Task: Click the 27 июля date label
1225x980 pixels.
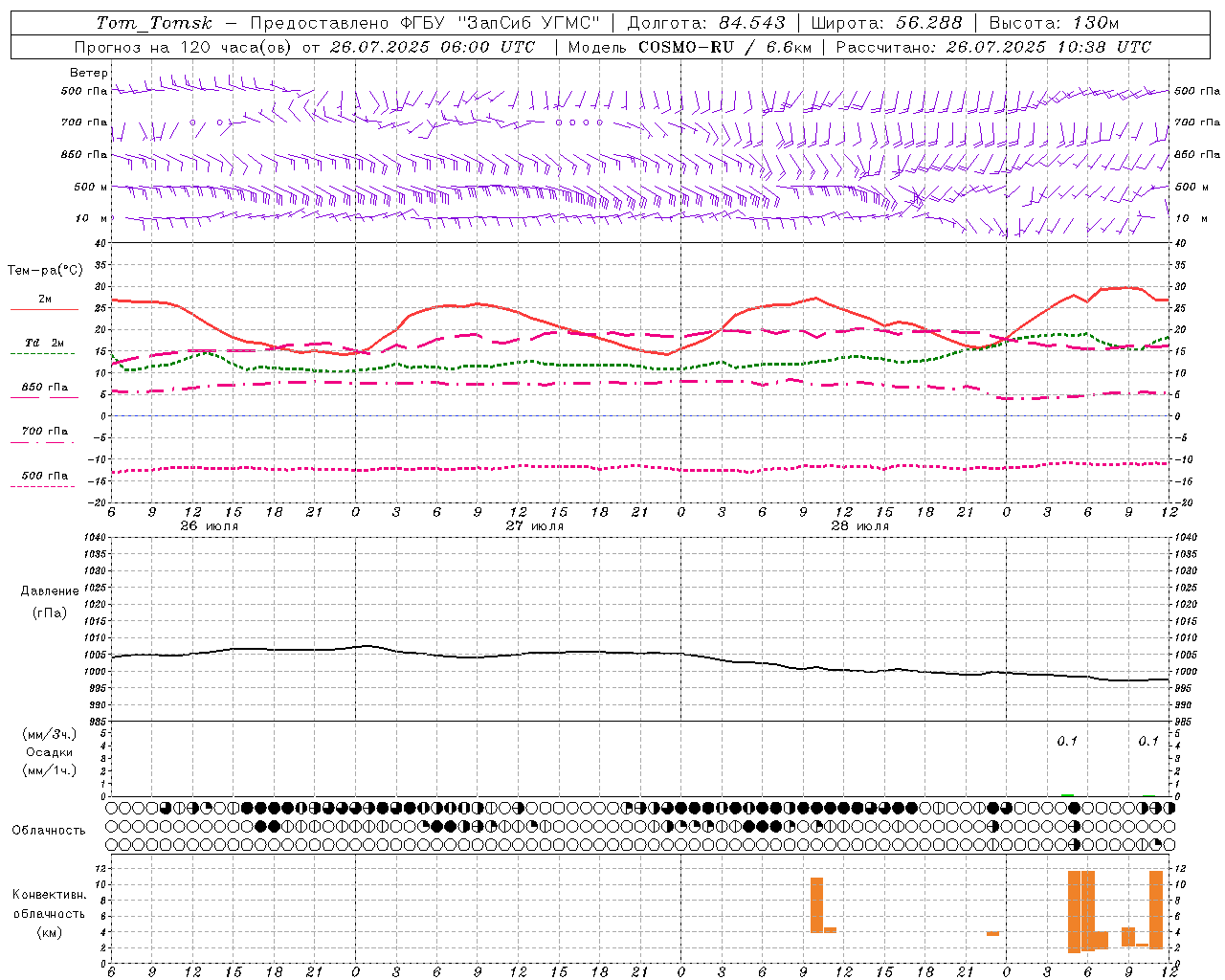Action: click(x=535, y=526)
